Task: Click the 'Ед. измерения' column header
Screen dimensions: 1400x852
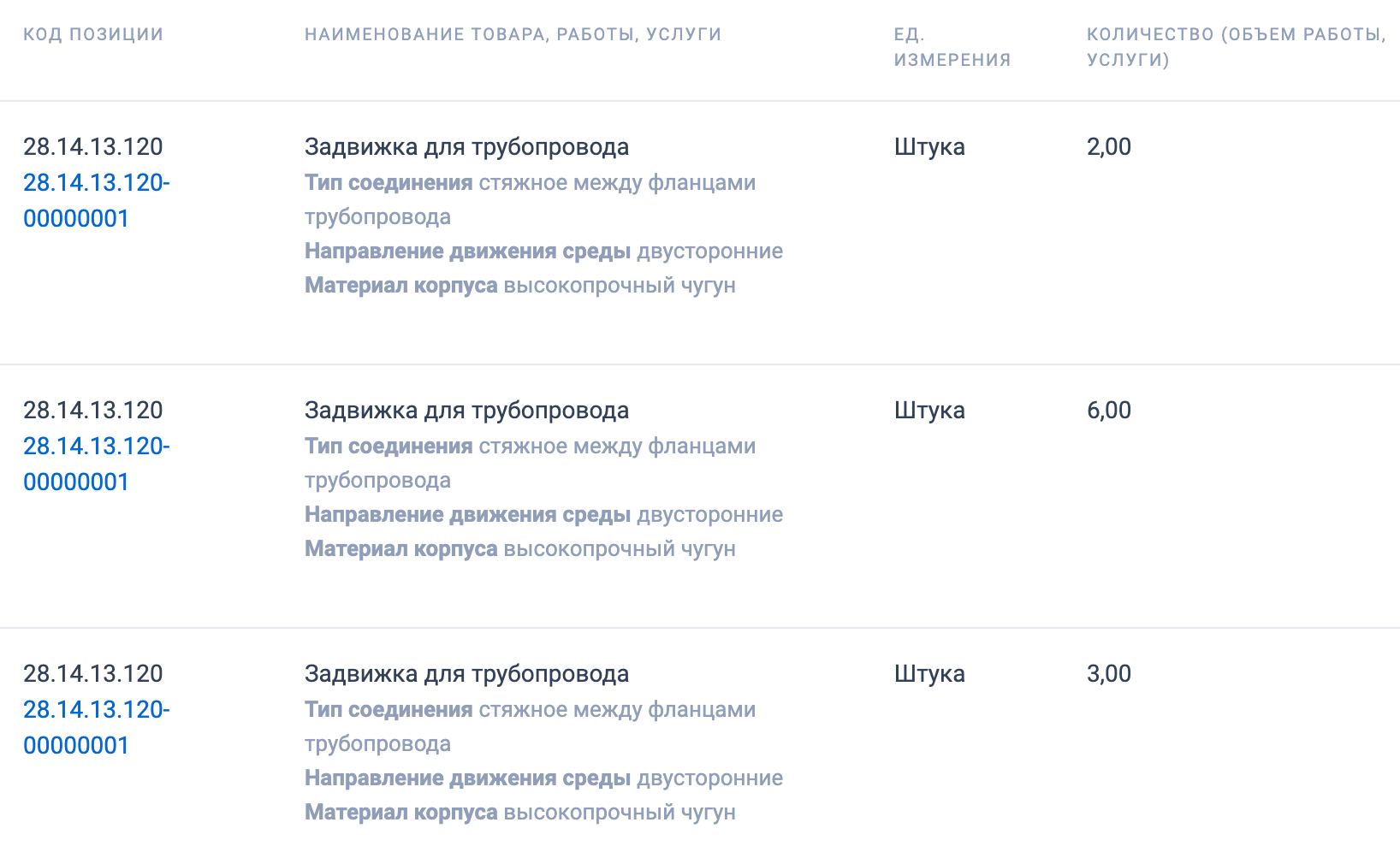Action: (x=952, y=47)
